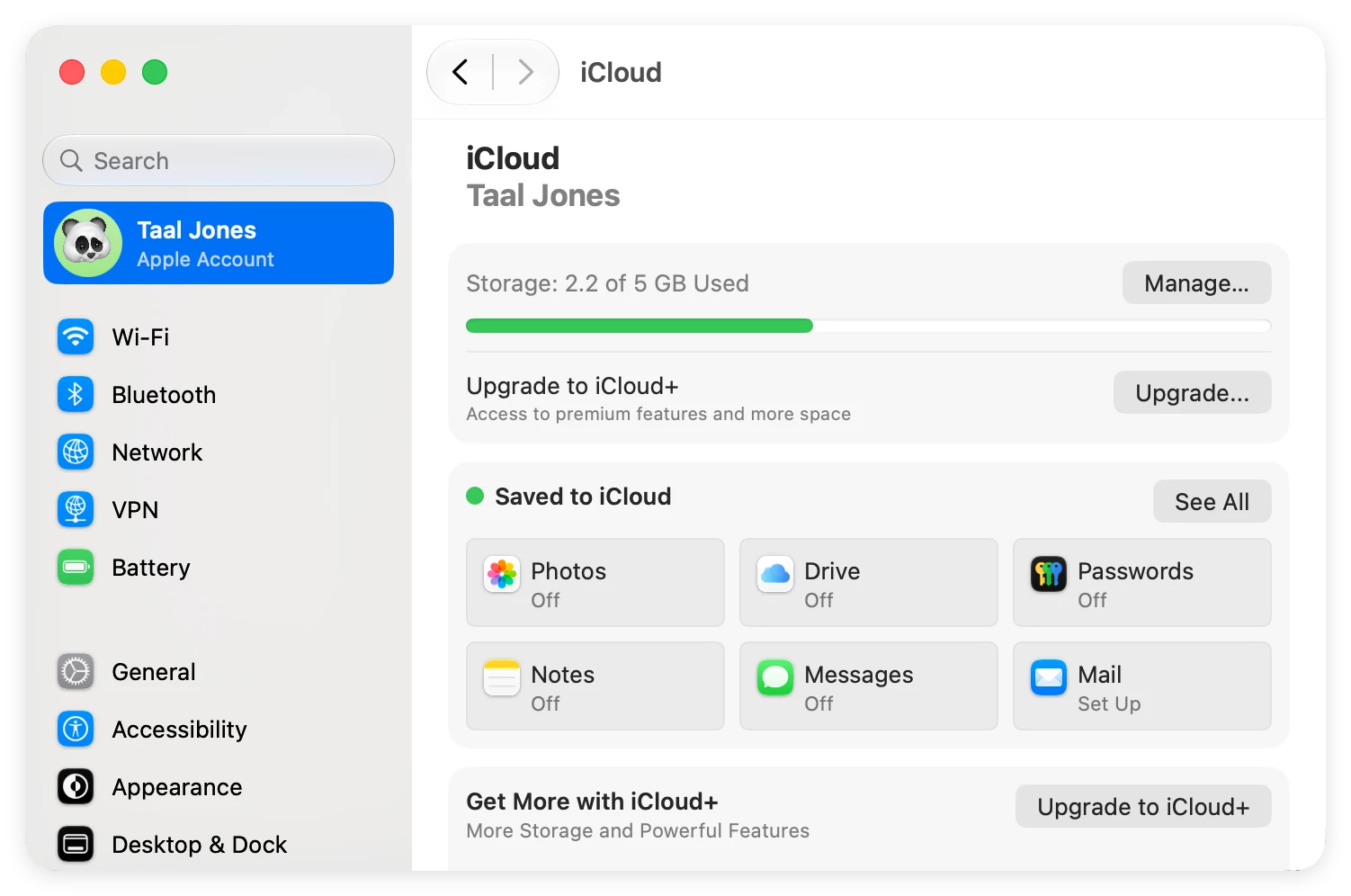This screenshot has width=1351, height=896.
Task: Select Accessibility in the sidebar
Action: 219,730
